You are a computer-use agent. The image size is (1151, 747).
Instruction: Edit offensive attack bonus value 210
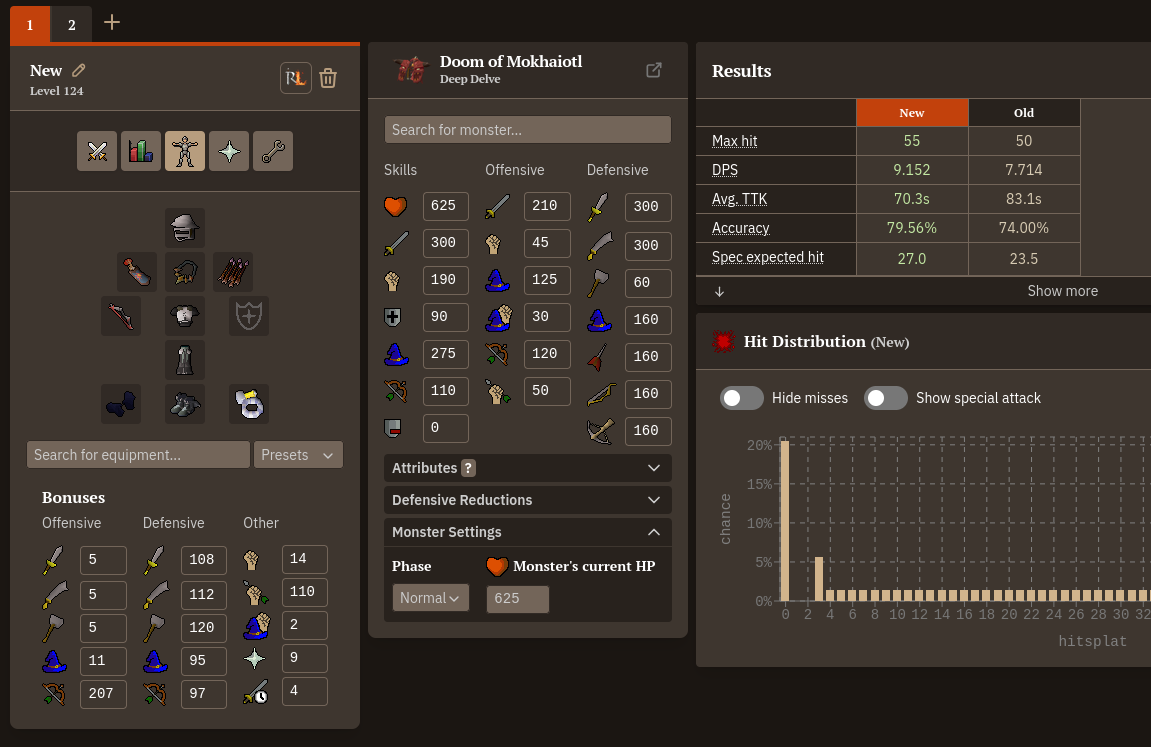[547, 205]
